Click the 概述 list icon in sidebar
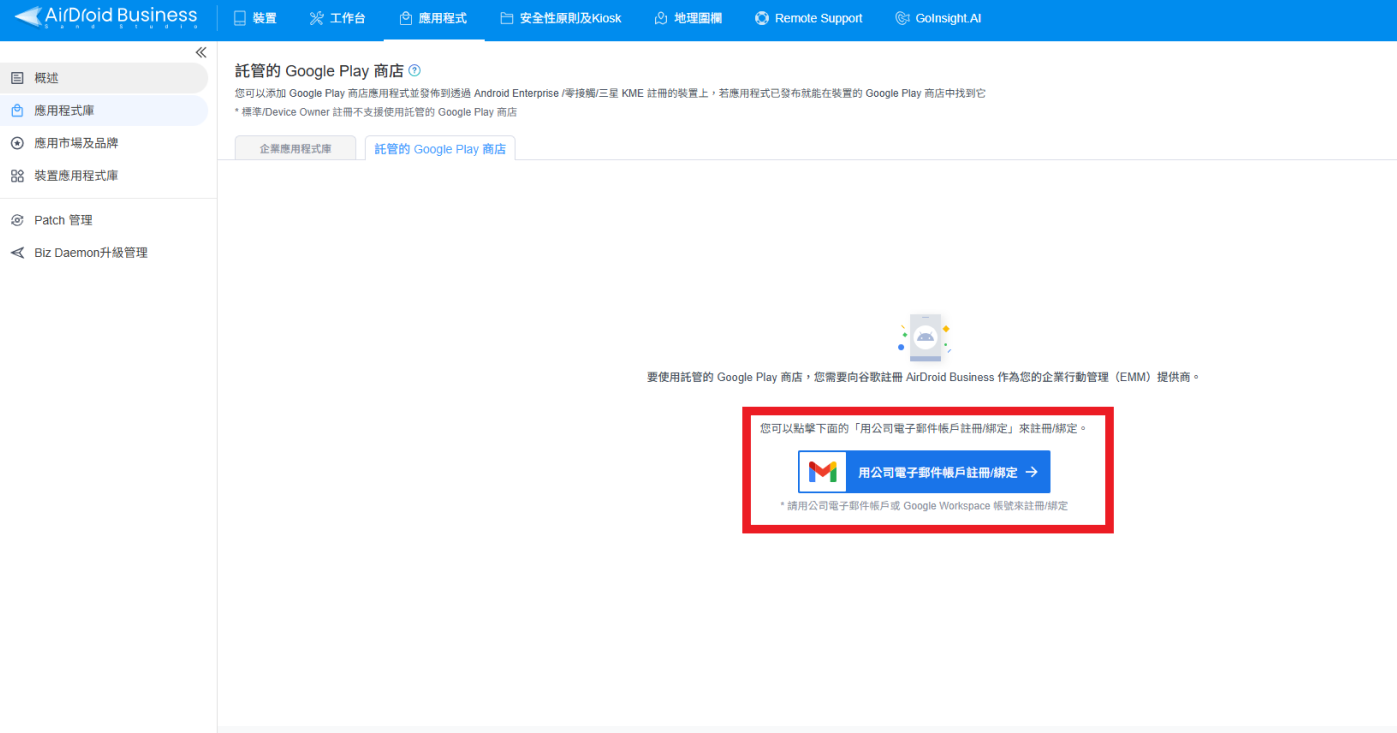Screen dimensions: 1397x733 (x=17, y=78)
